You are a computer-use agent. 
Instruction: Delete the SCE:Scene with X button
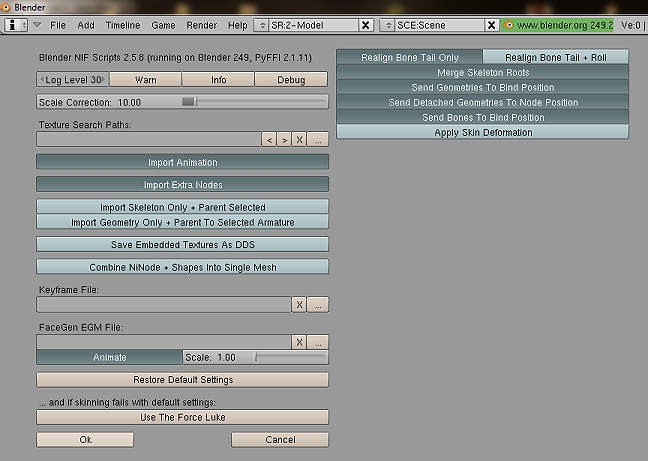tap(491, 25)
